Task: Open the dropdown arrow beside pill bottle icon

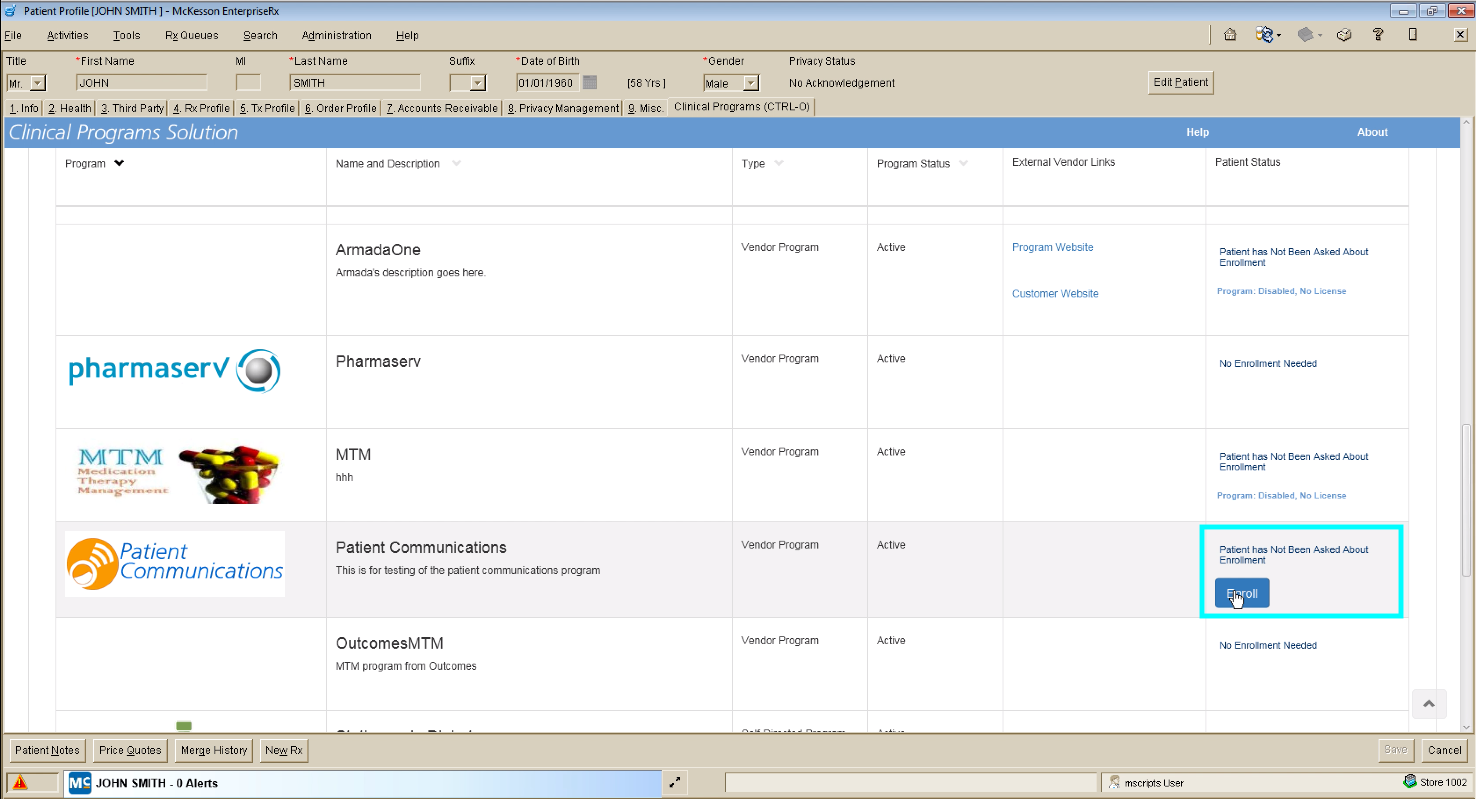Action: pyautogui.click(x=1279, y=36)
